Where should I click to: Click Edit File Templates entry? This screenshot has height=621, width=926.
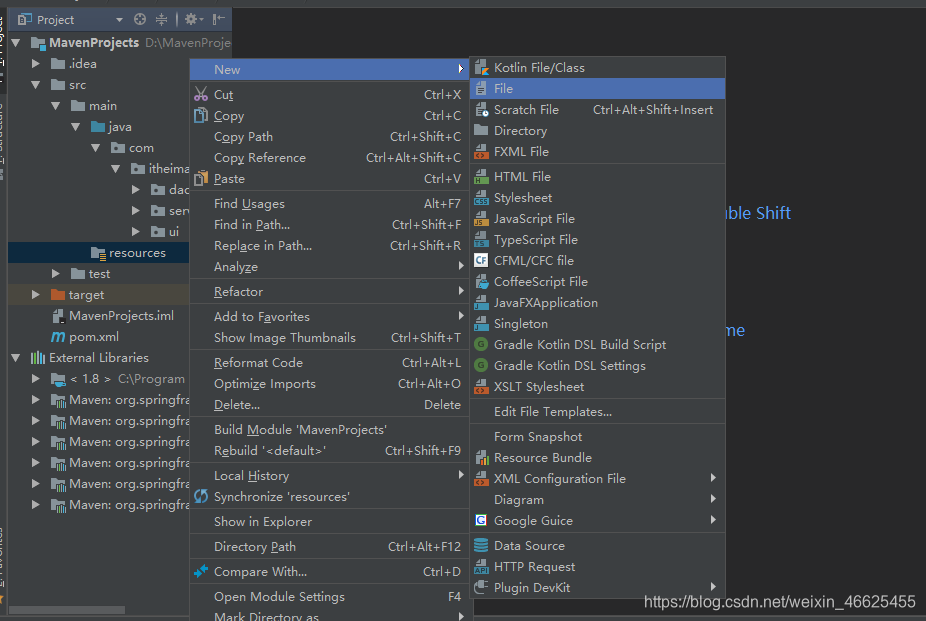coord(598,411)
